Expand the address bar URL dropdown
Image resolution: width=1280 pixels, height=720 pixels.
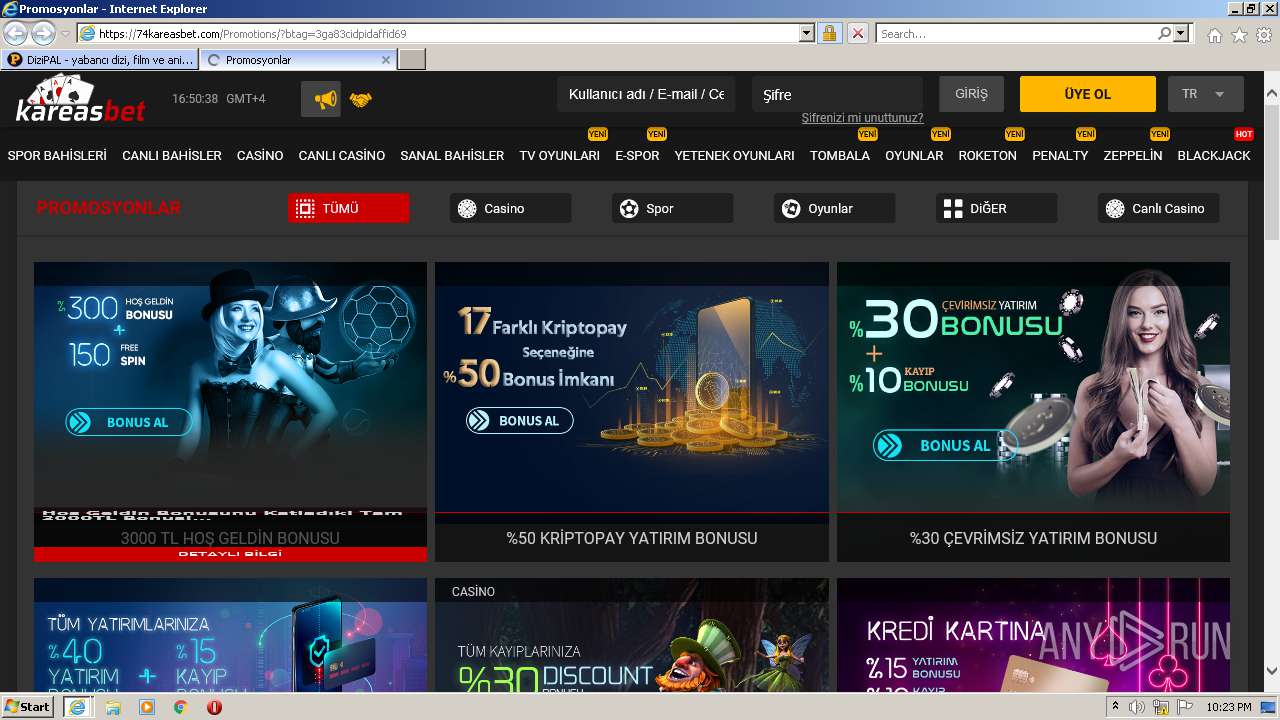(x=807, y=33)
